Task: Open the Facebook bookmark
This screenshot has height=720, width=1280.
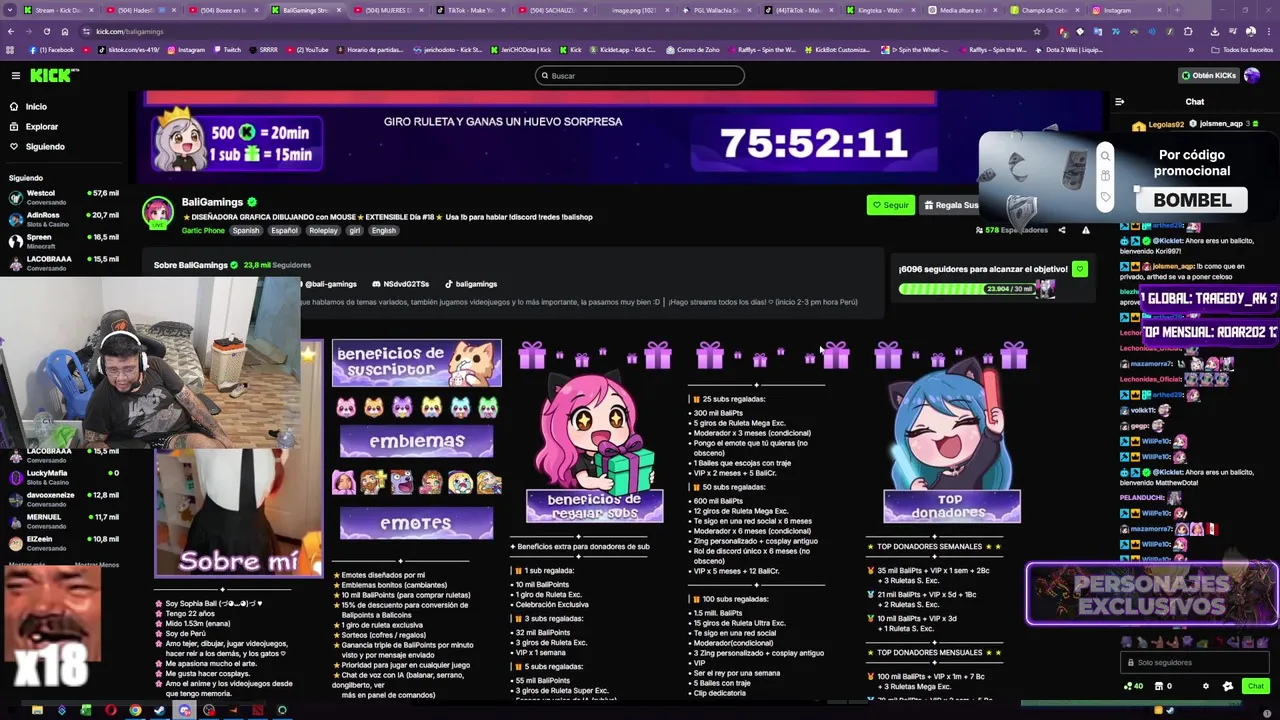Action: (x=52, y=49)
